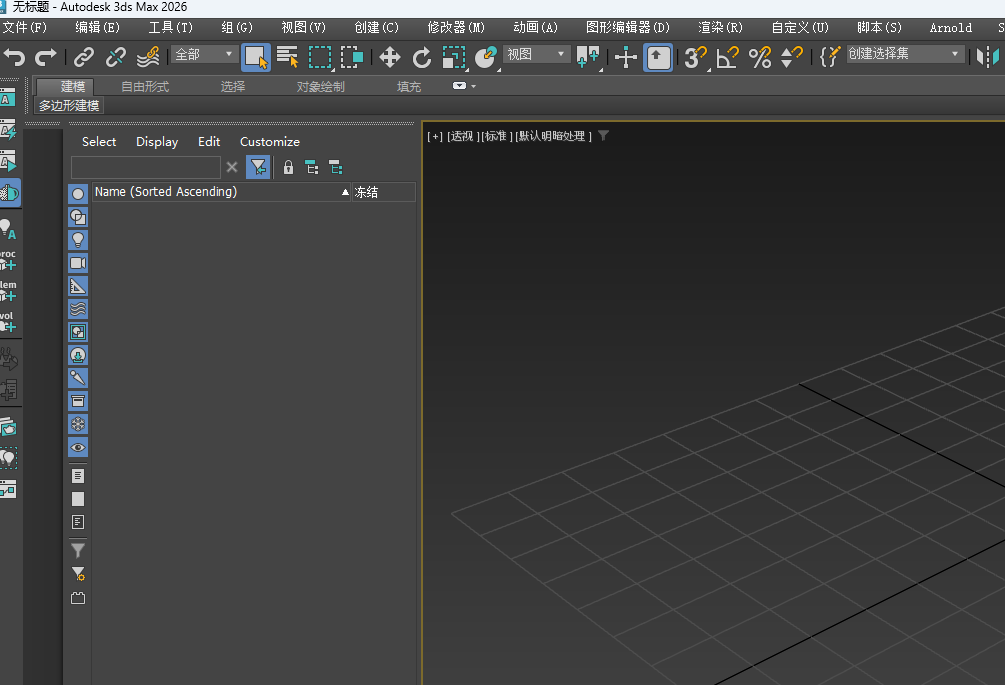Switch to the 自由形式 ribbon tab
Image resolution: width=1005 pixels, height=685 pixels.
click(x=145, y=87)
